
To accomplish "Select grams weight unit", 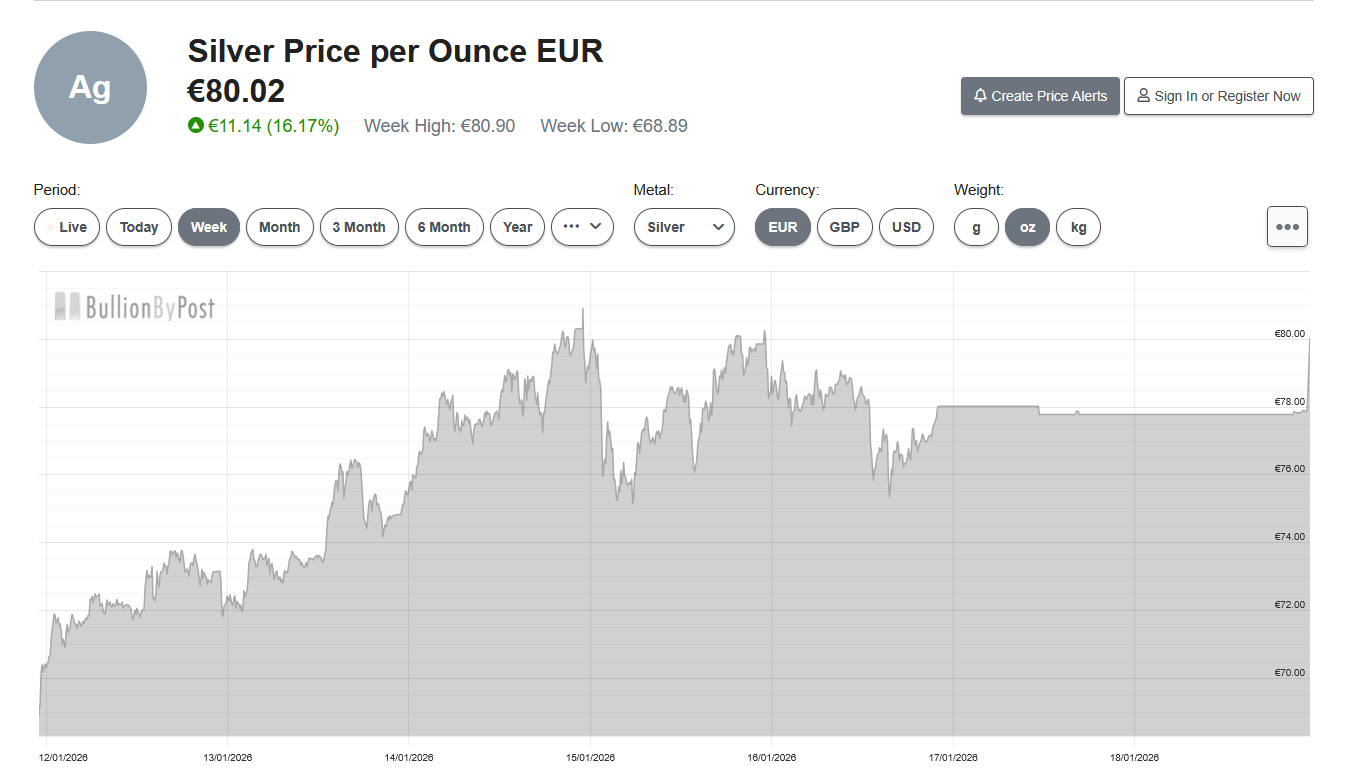I will [x=976, y=227].
